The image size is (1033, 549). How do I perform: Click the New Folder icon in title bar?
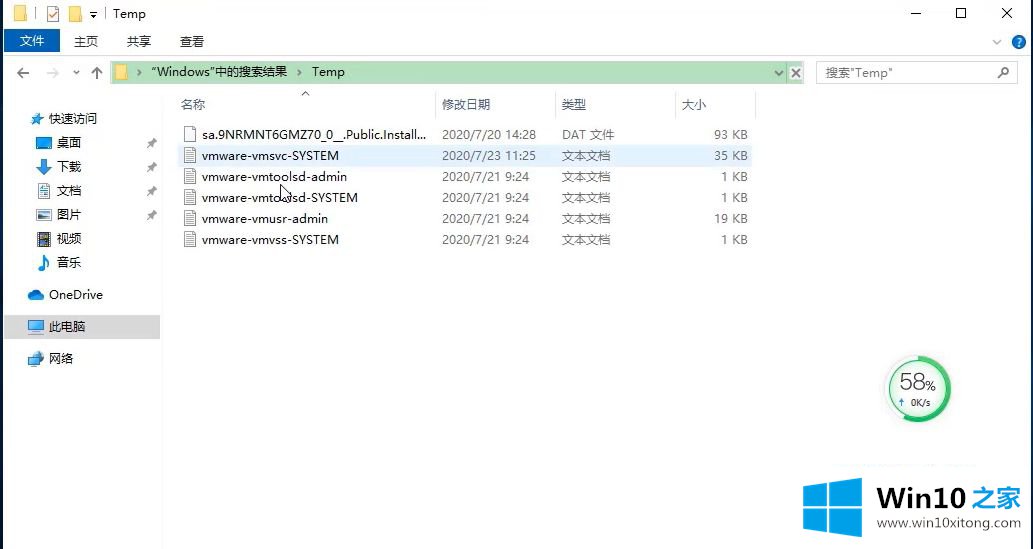75,14
